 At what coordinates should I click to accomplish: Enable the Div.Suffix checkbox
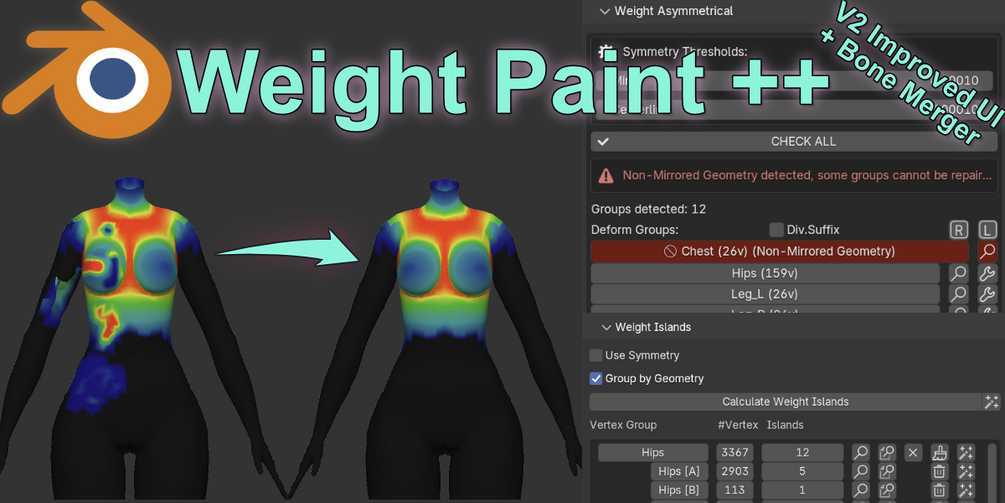tap(776, 229)
